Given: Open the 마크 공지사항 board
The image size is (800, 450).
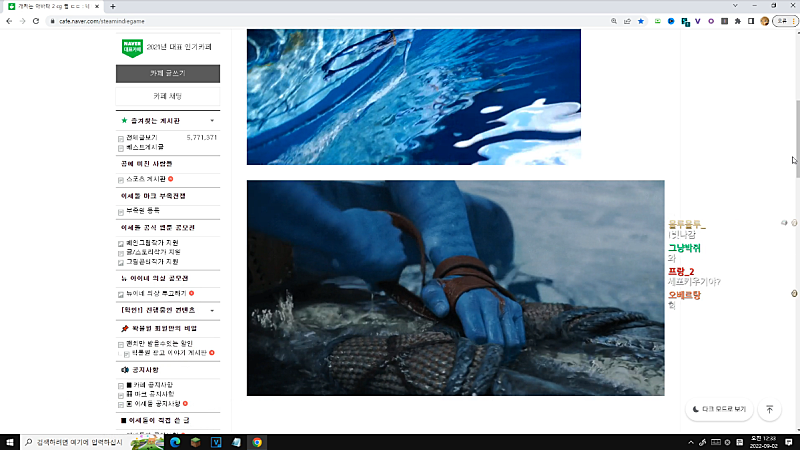Looking at the screenshot, I should pos(150,394).
